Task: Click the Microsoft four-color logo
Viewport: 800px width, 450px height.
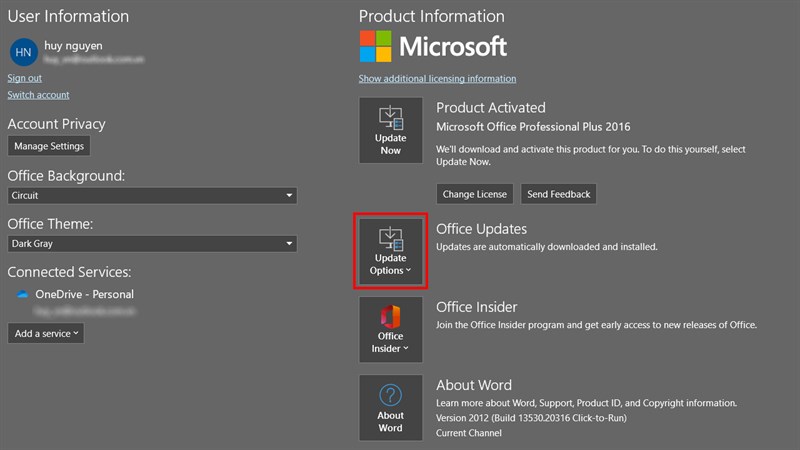Action: click(x=376, y=46)
